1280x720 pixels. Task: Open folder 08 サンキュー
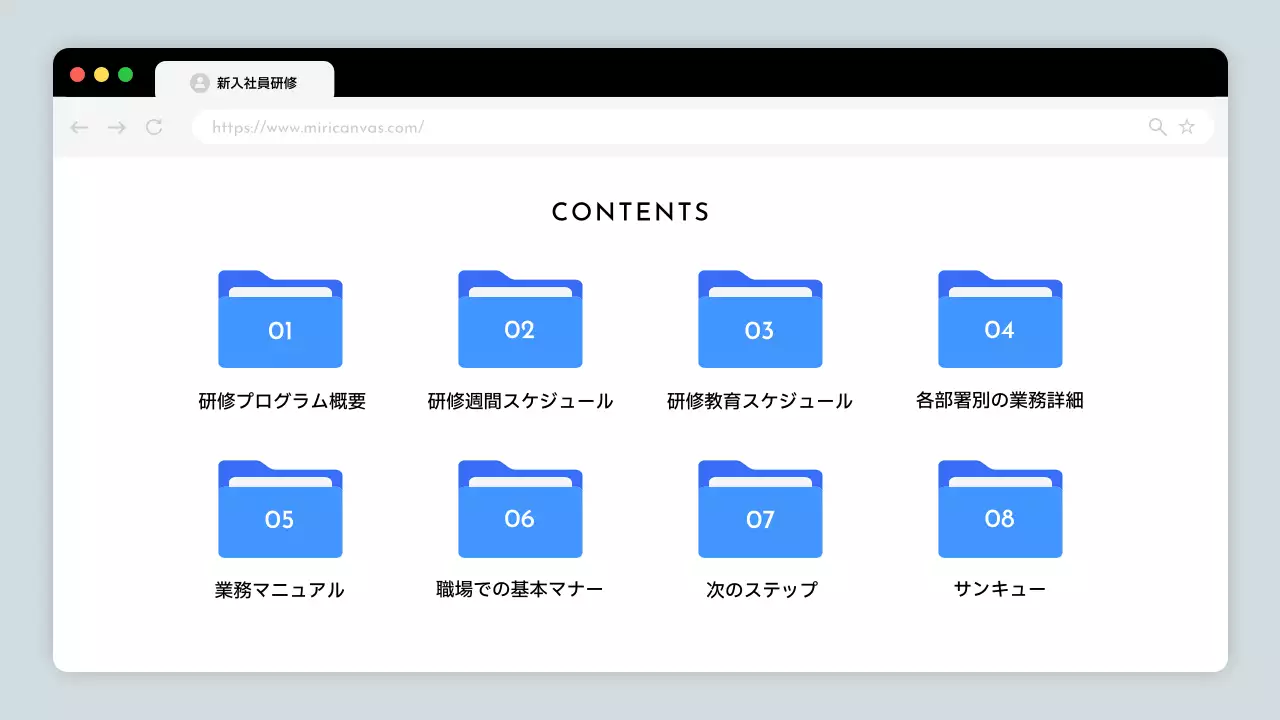tap(1000, 509)
